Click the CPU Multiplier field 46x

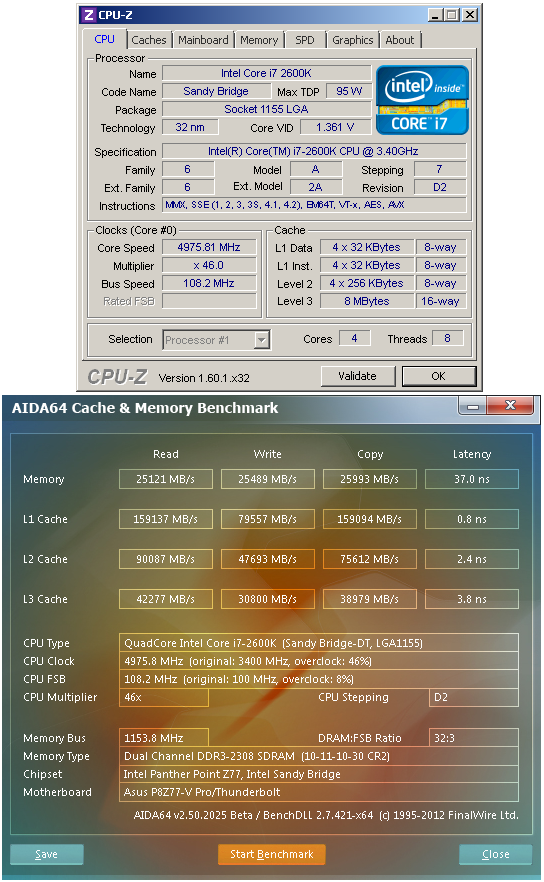(164, 698)
